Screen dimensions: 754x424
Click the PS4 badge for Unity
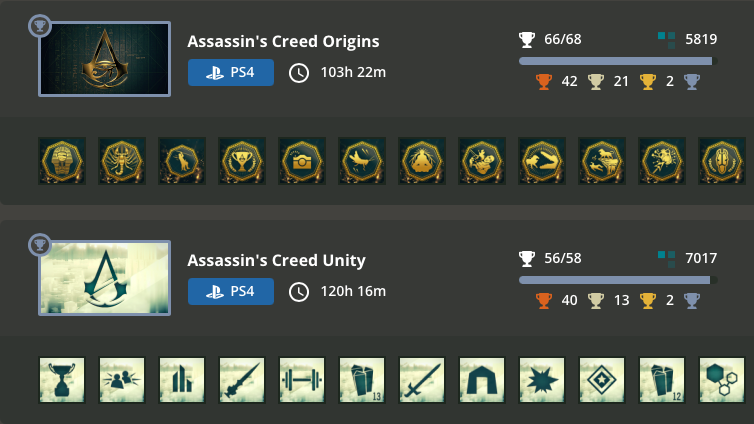pyautogui.click(x=231, y=291)
